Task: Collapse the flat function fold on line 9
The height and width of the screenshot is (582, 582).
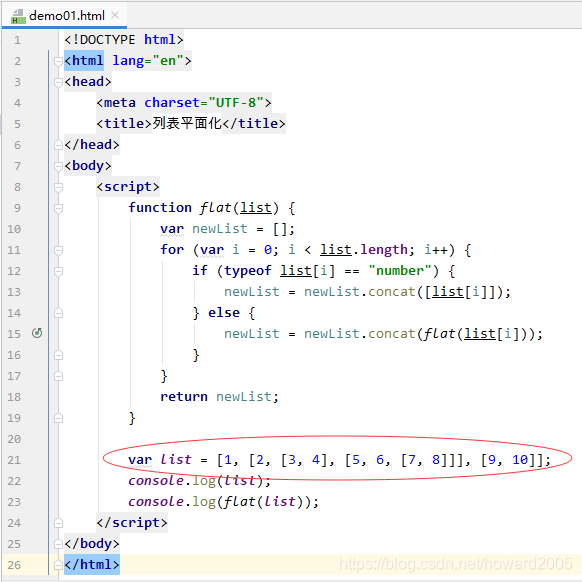Action: point(58,208)
